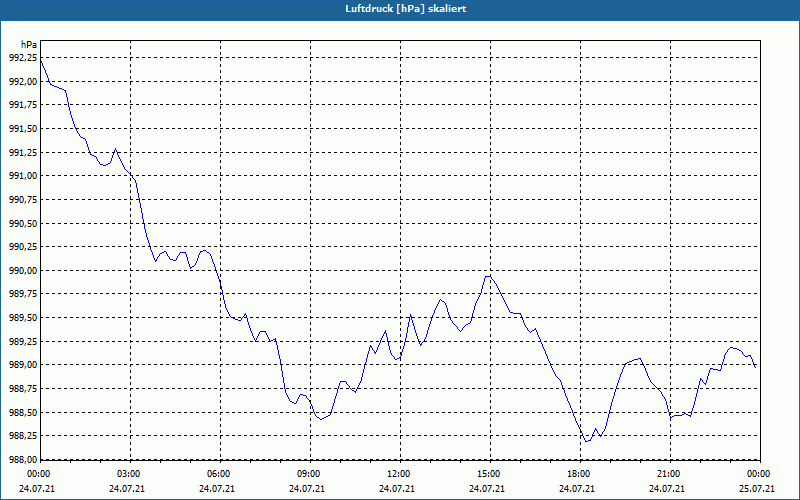Select the 24.07.21 date under 18:00
This screenshot has height=500, width=800.
pyautogui.click(x=578, y=489)
